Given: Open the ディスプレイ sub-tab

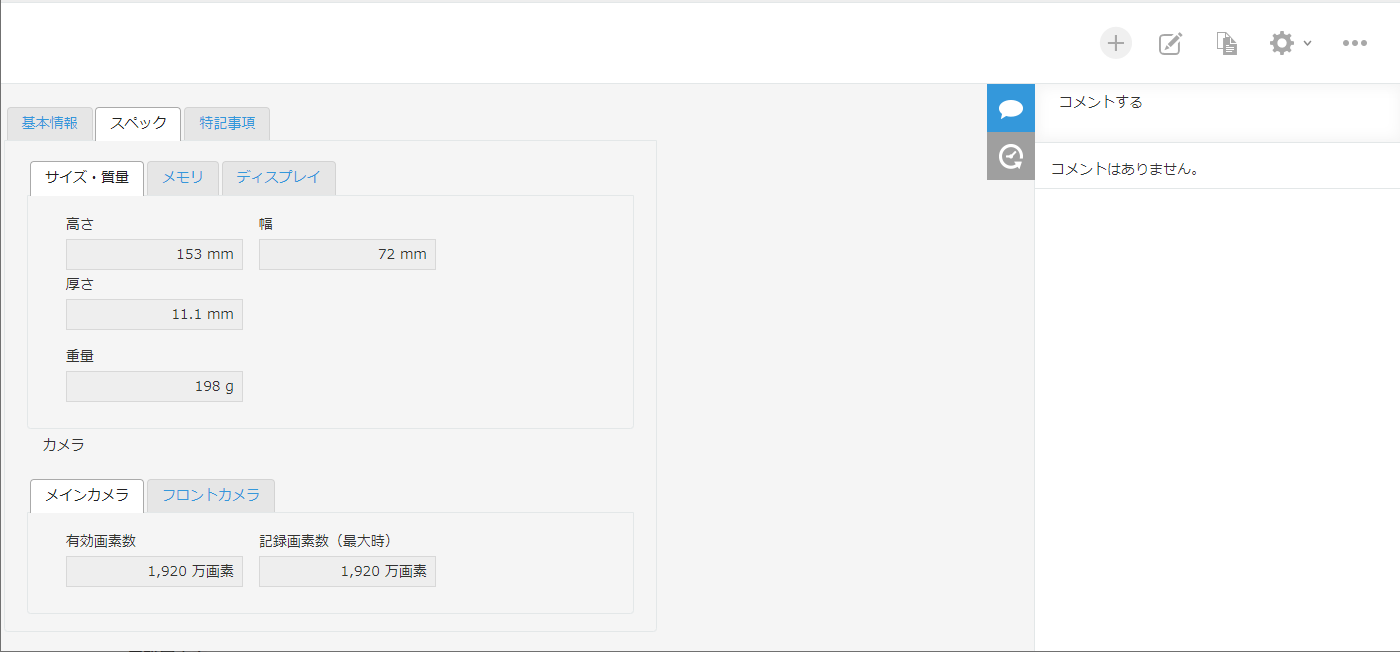Looking at the screenshot, I should click(x=278, y=177).
